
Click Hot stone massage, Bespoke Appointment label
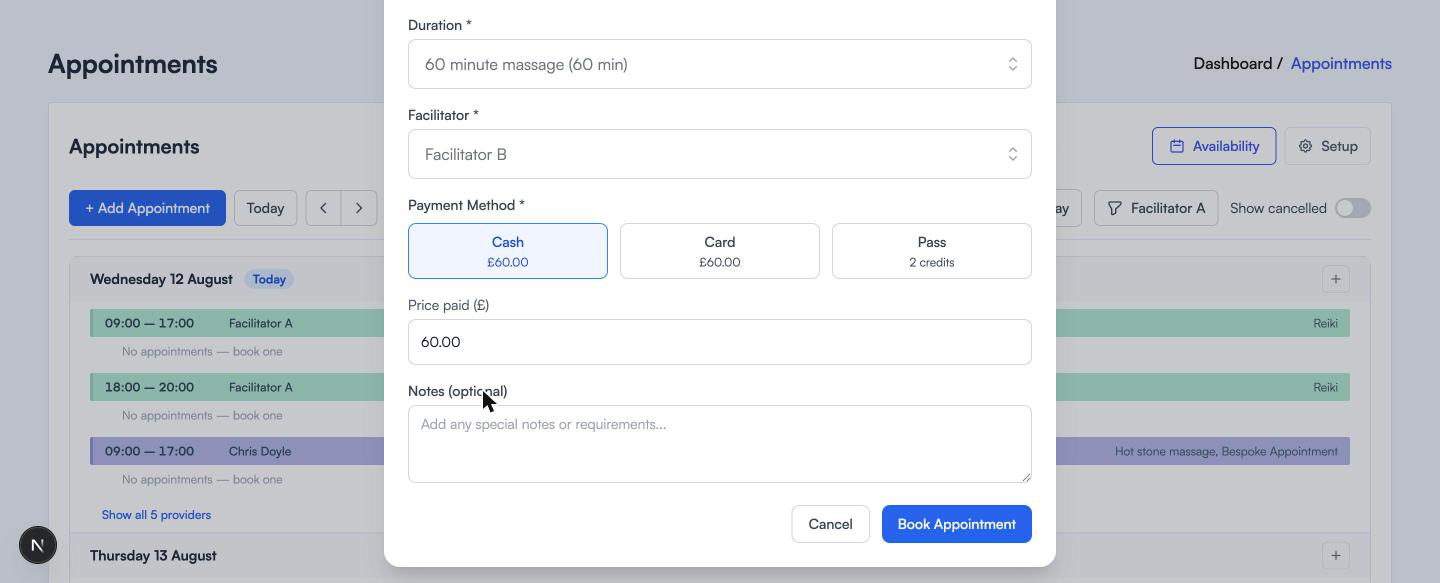1226,451
